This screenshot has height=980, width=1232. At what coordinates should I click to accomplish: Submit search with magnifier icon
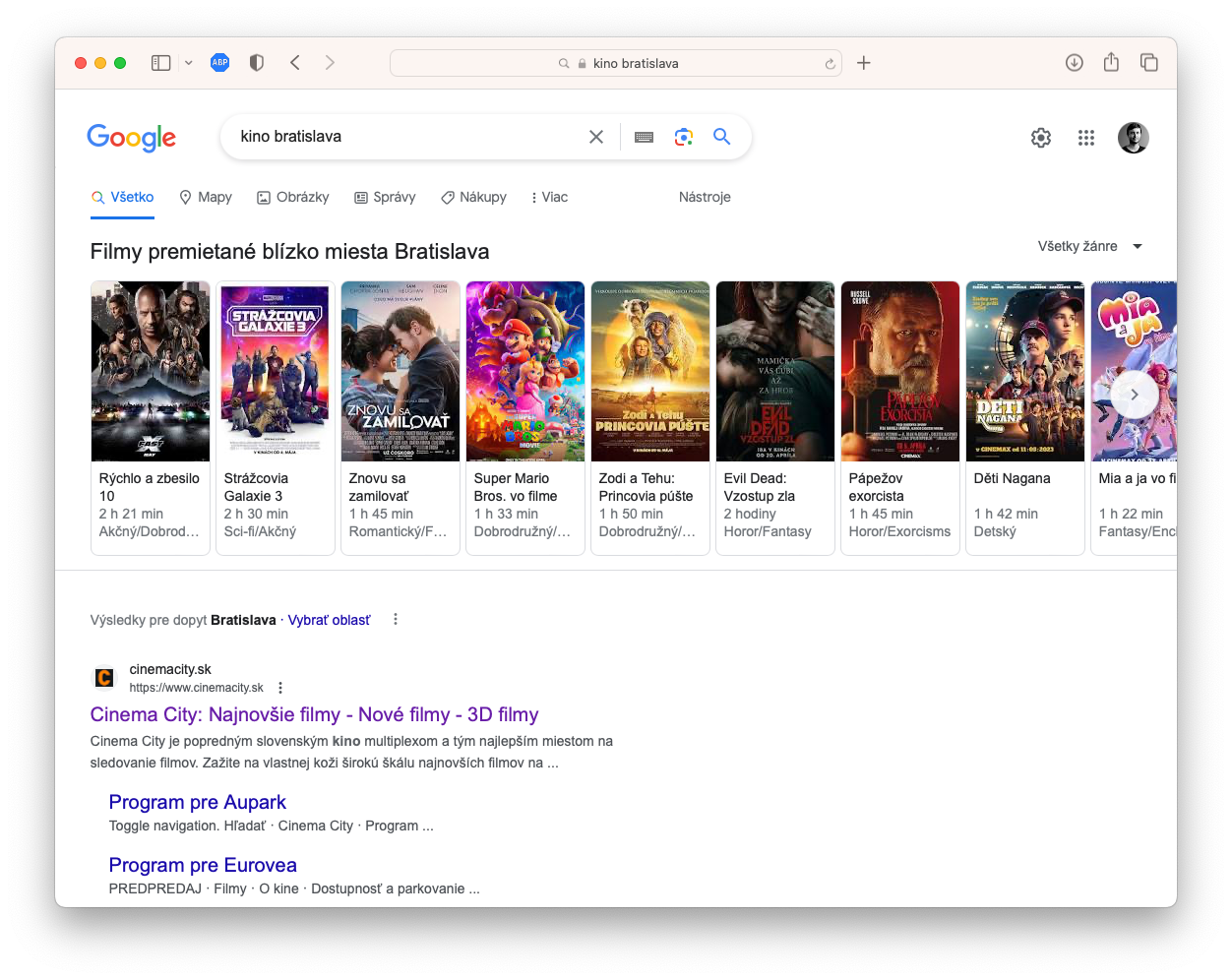tap(722, 137)
